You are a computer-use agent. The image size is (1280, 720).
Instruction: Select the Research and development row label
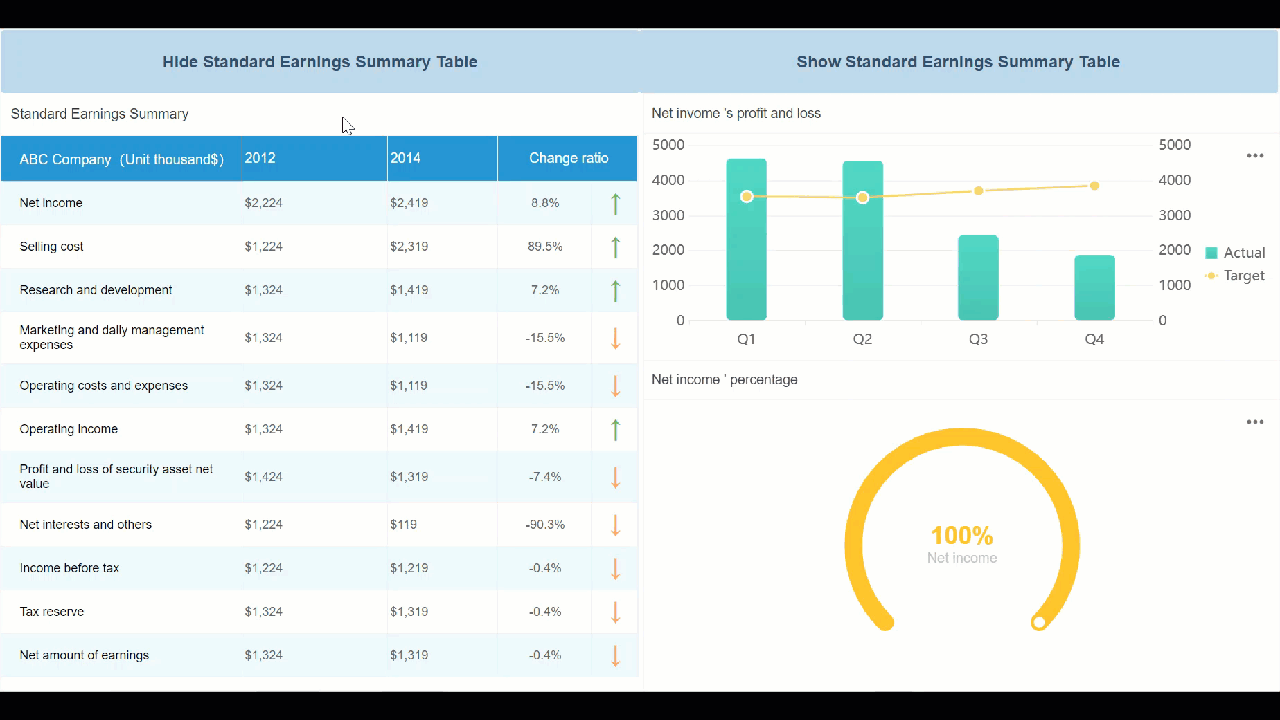pyautogui.click(x=96, y=290)
